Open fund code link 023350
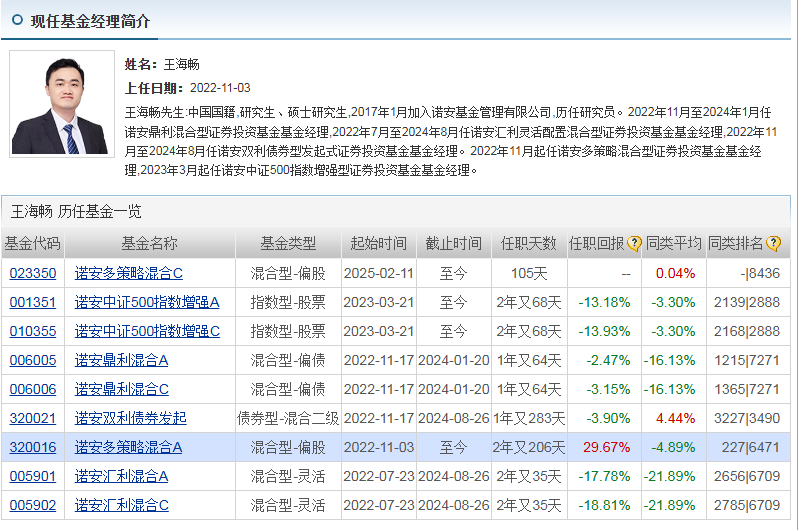798x530 pixels. (x=33, y=273)
